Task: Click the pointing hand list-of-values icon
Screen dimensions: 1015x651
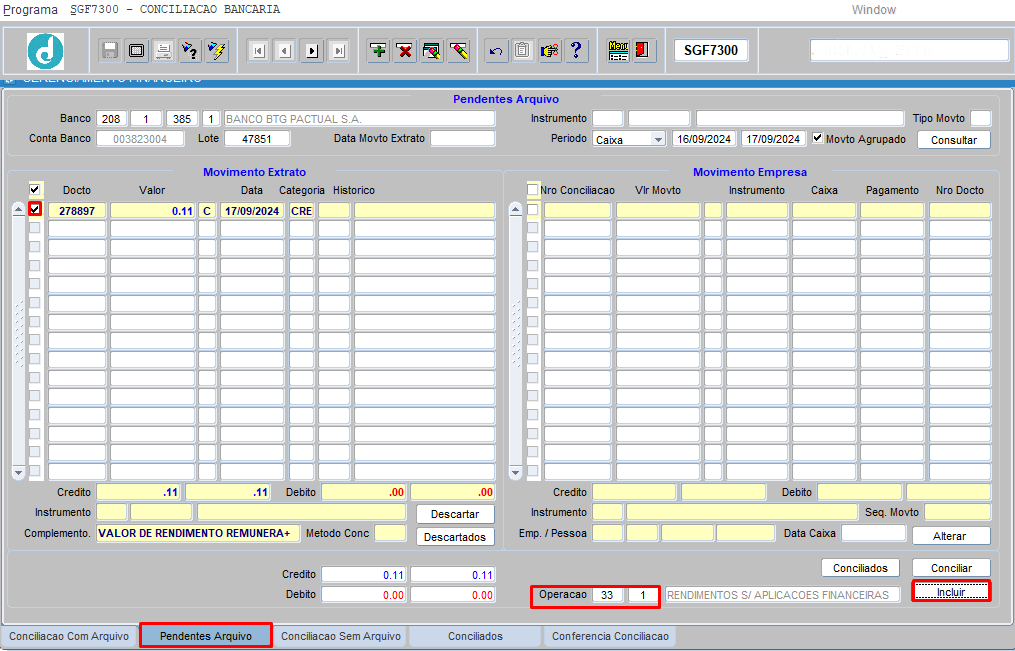Action: tap(550, 50)
